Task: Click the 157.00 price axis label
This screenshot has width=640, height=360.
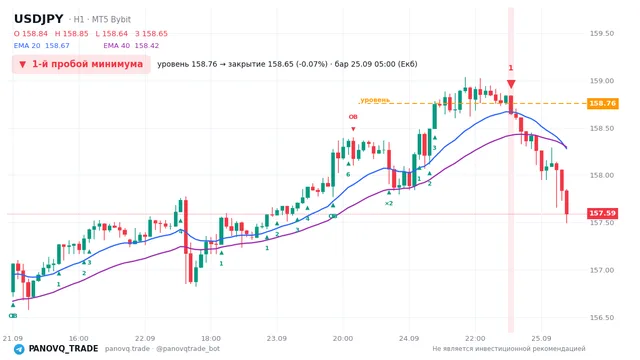Action: tap(602, 270)
